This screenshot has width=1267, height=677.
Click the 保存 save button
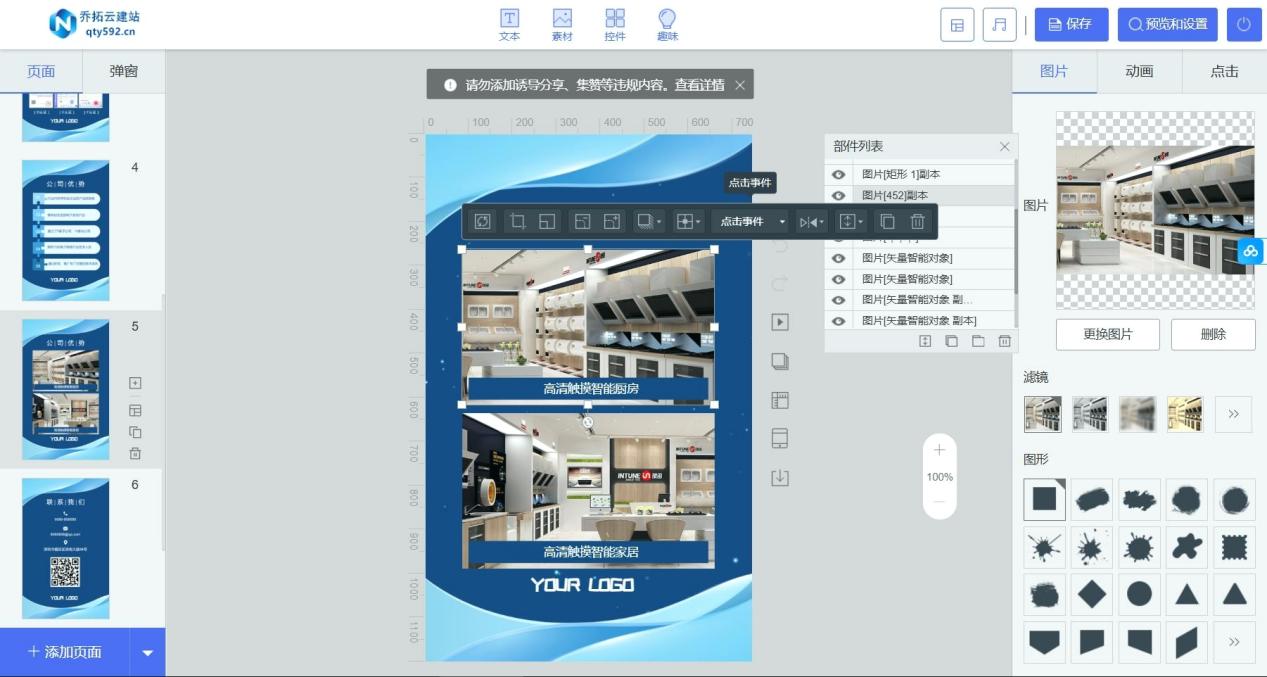click(x=1071, y=25)
